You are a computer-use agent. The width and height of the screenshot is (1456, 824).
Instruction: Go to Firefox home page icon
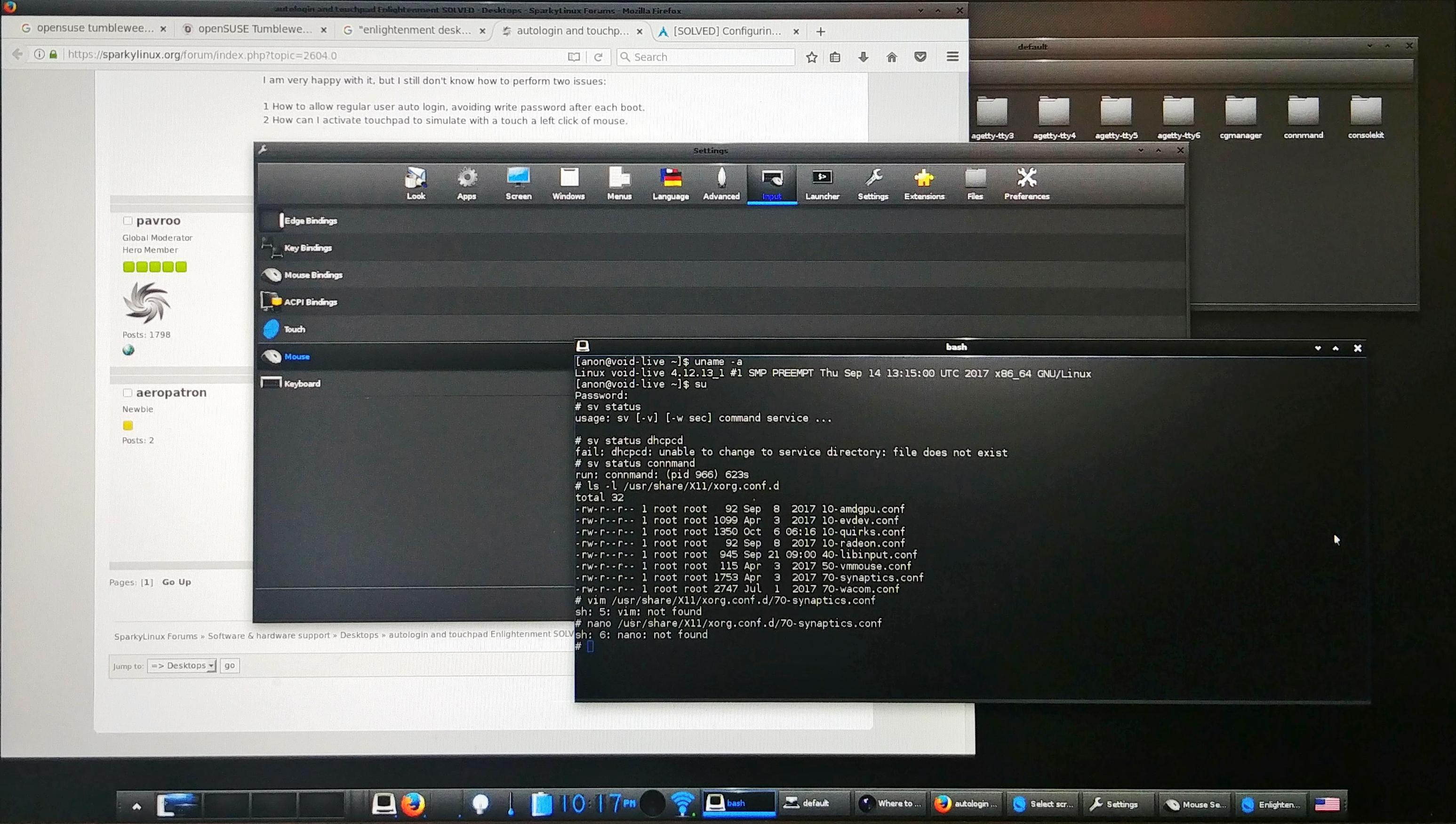click(892, 57)
